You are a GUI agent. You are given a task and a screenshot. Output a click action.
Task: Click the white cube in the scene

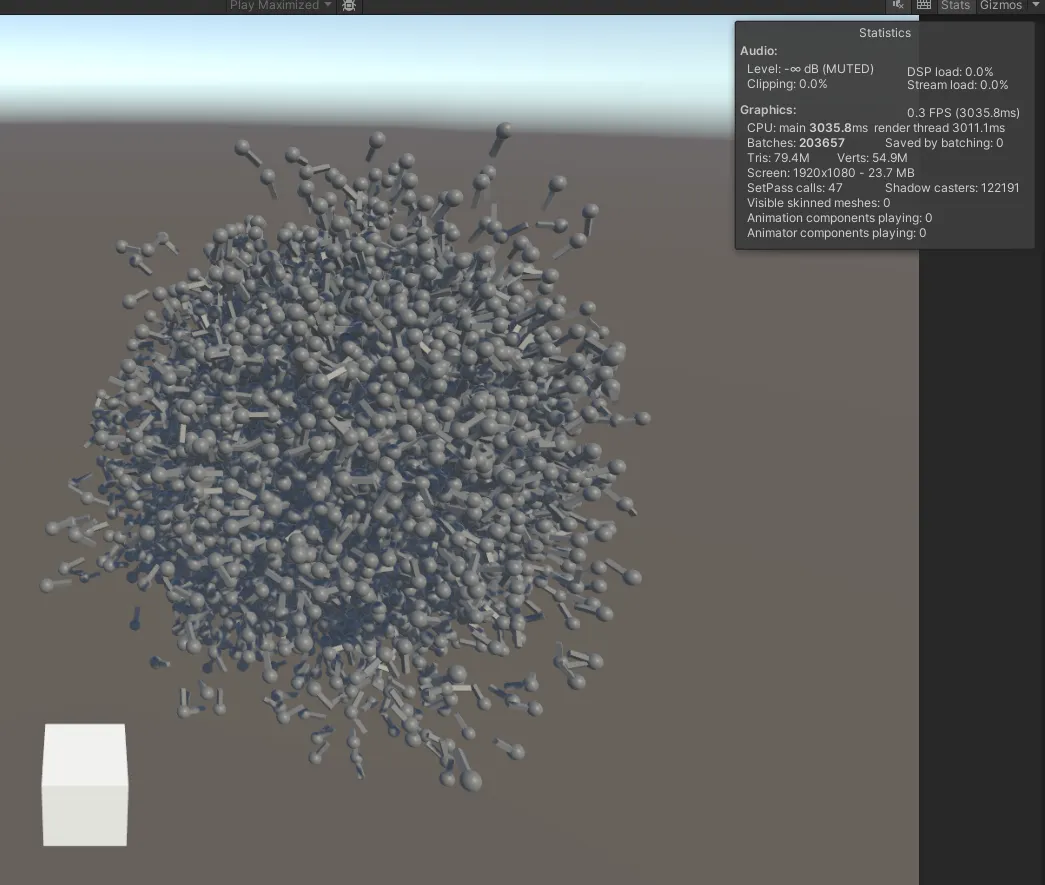(85, 784)
